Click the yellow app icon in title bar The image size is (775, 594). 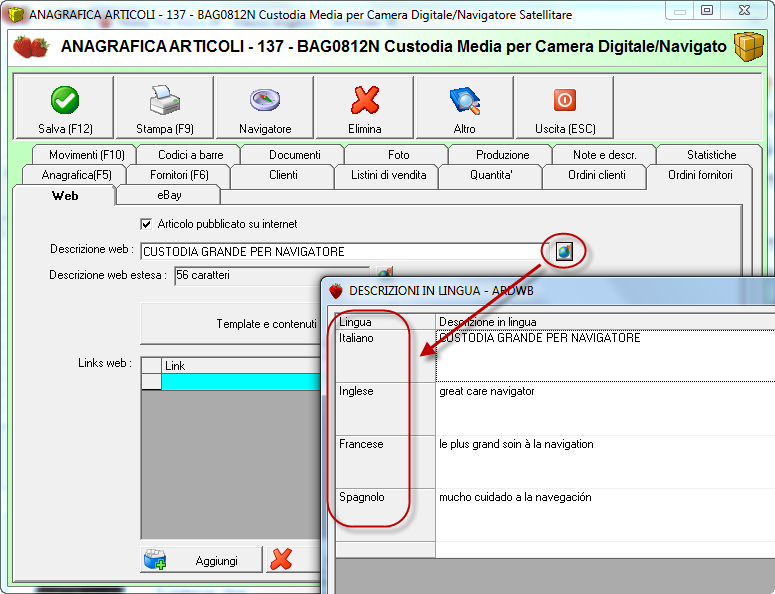(x=16, y=14)
